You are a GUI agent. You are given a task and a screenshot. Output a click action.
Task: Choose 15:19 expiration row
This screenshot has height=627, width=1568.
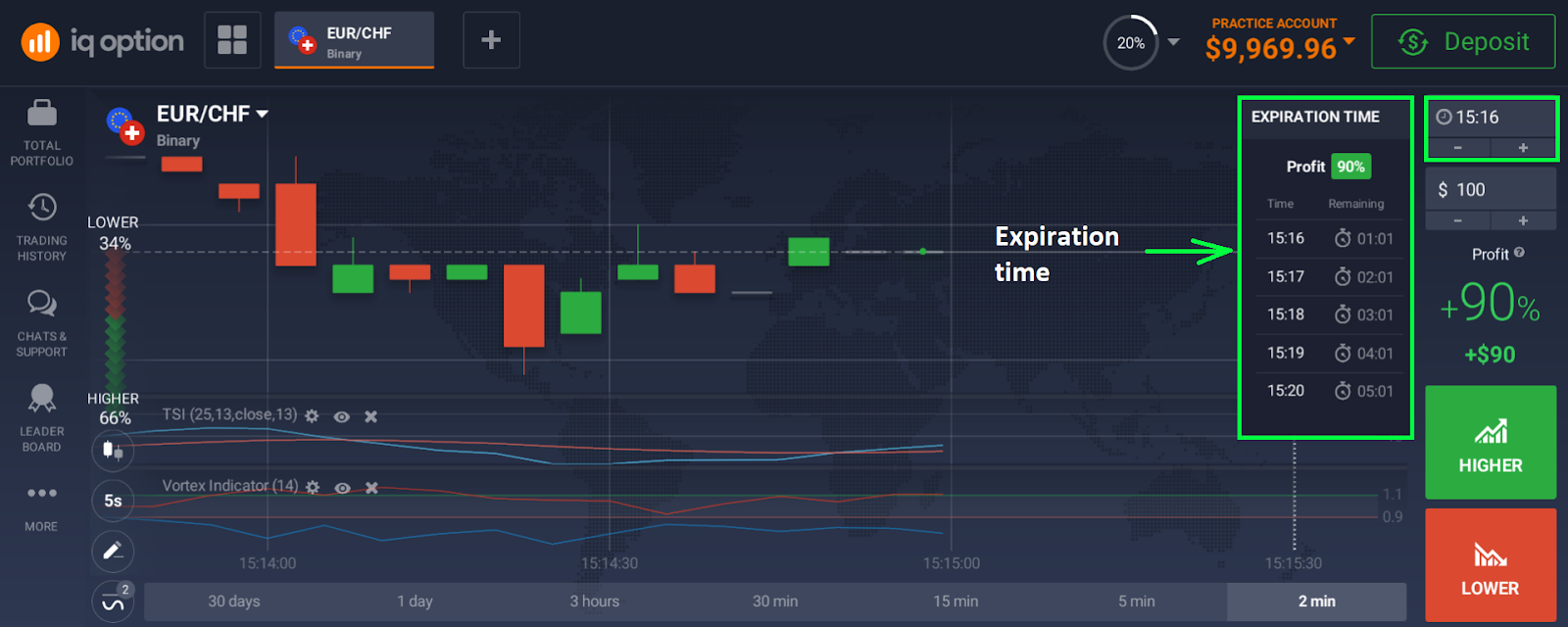coord(1330,353)
